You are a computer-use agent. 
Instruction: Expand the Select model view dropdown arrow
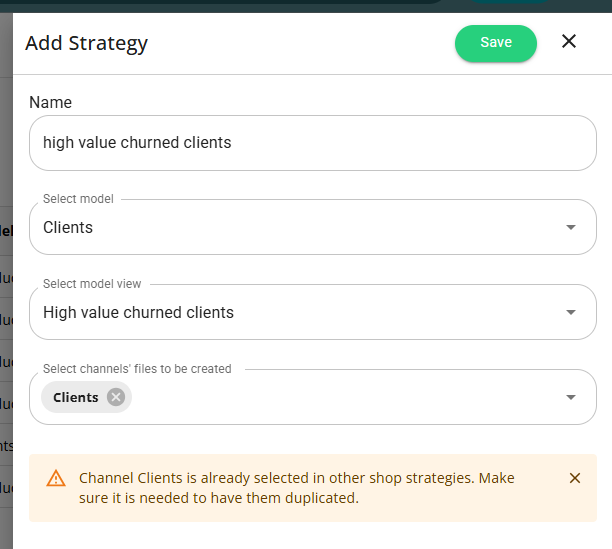tap(571, 312)
